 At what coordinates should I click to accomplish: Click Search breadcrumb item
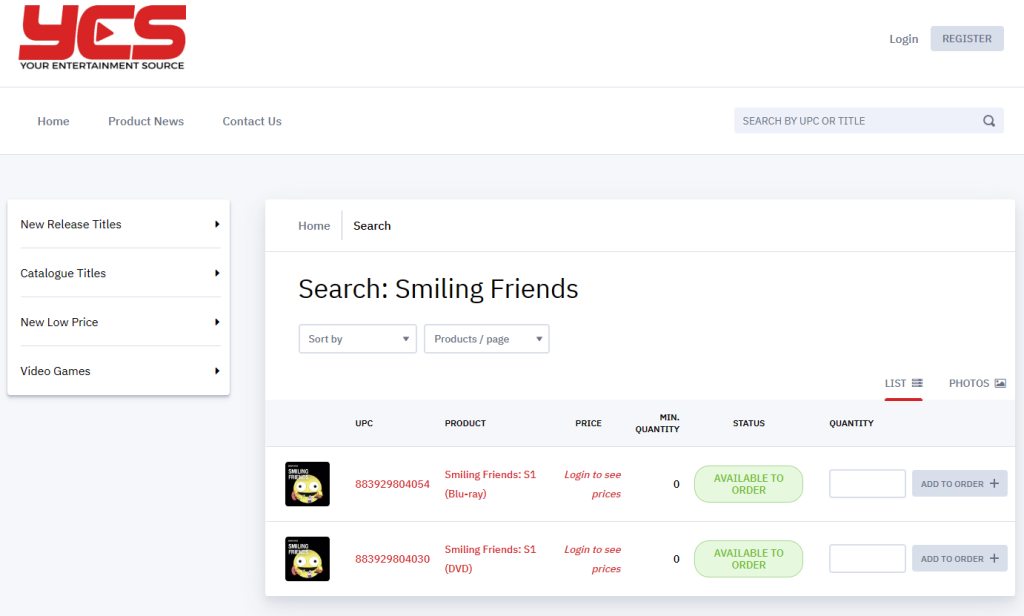(372, 225)
